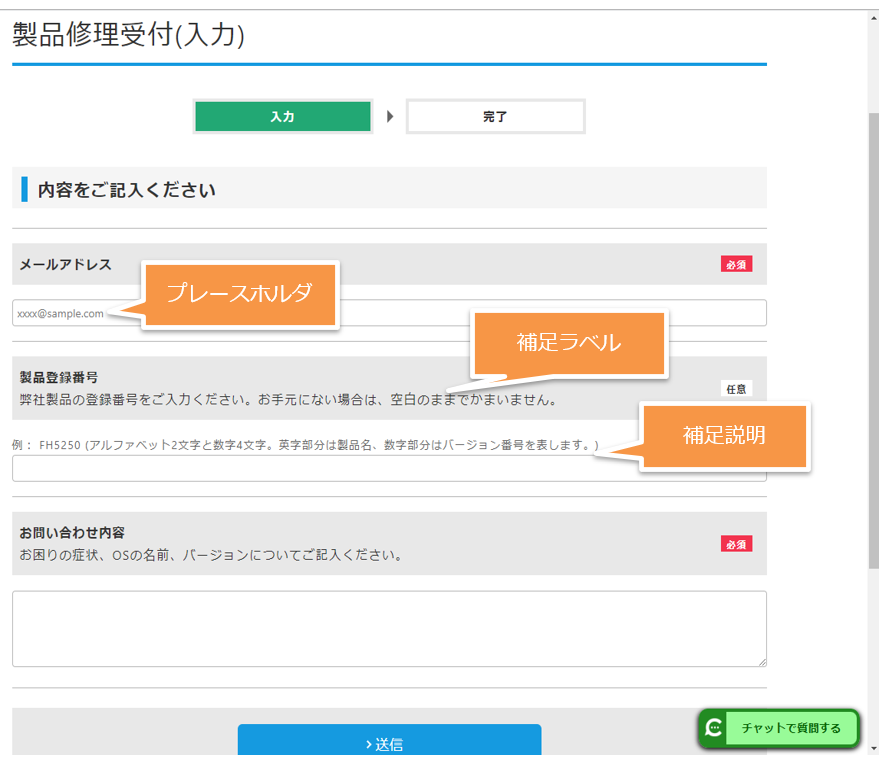
Task: Click the vertical scrollbar thumb
Action: (873, 340)
